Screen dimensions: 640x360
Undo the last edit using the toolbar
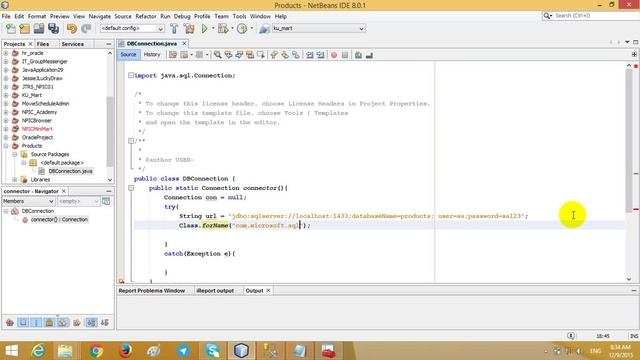coord(72,28)
